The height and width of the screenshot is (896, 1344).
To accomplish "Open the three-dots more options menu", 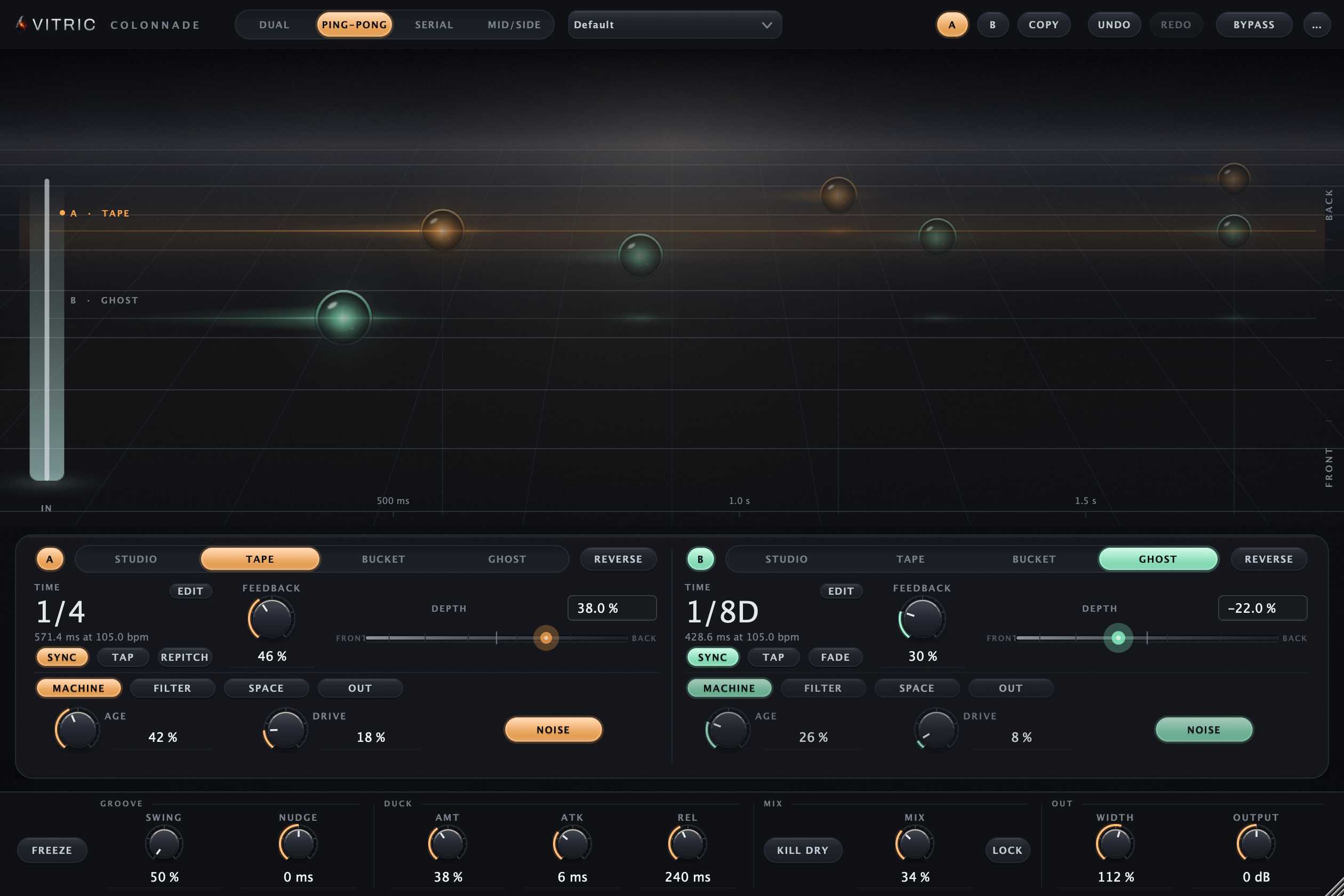I will coord(1316,25).
